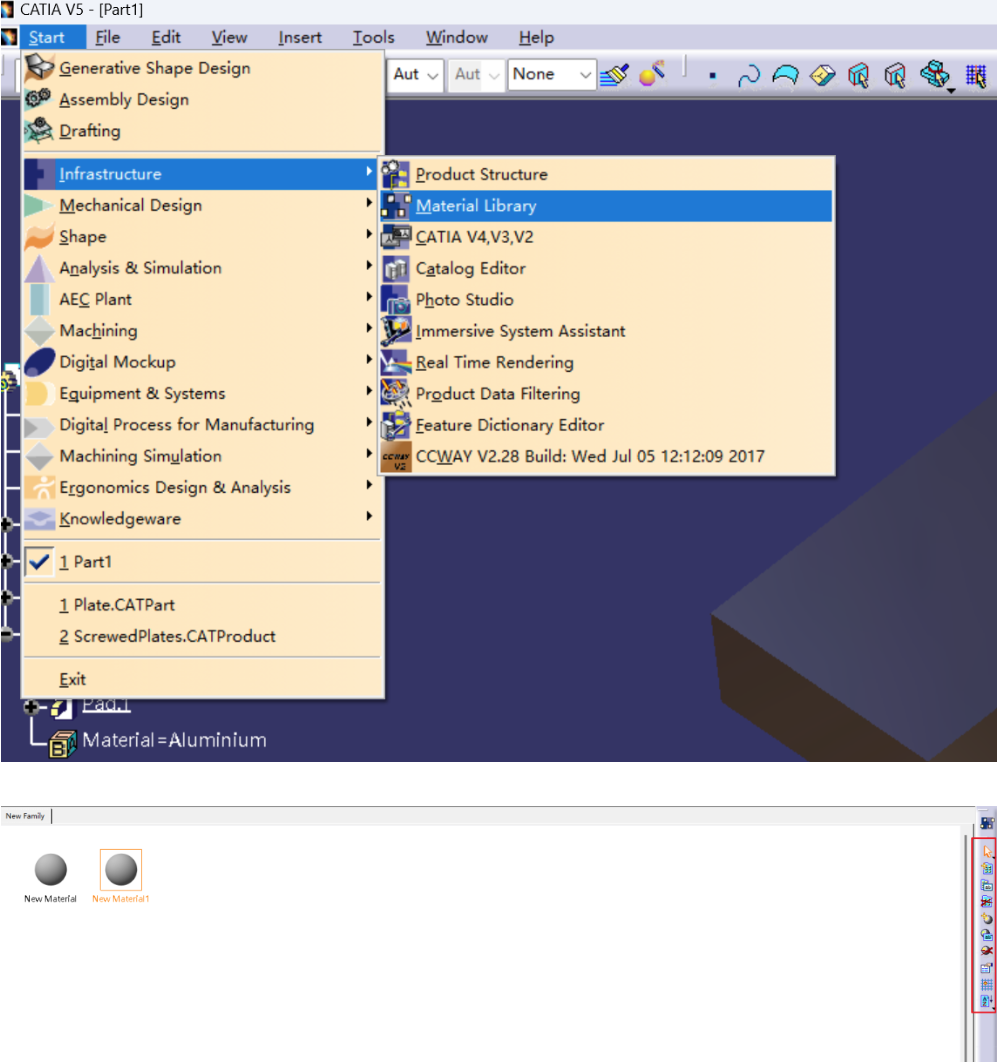The height and width of the screenshot is (1064, 998).
Task: Launch Feature Dictionary Editor
Action: 606,425
